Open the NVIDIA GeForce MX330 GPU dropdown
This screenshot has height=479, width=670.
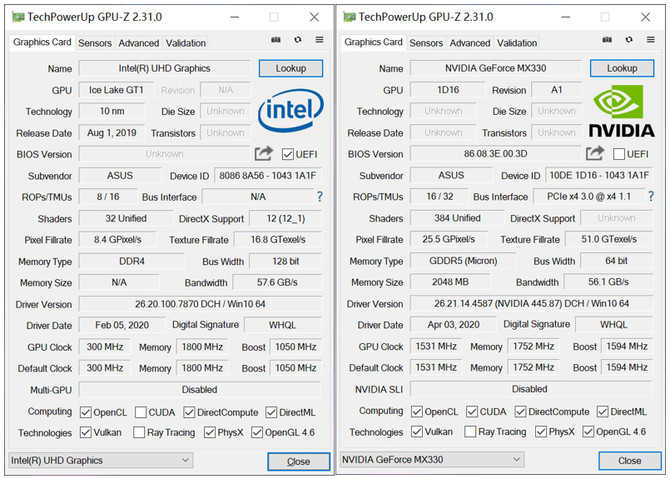(x=430, y=460)
